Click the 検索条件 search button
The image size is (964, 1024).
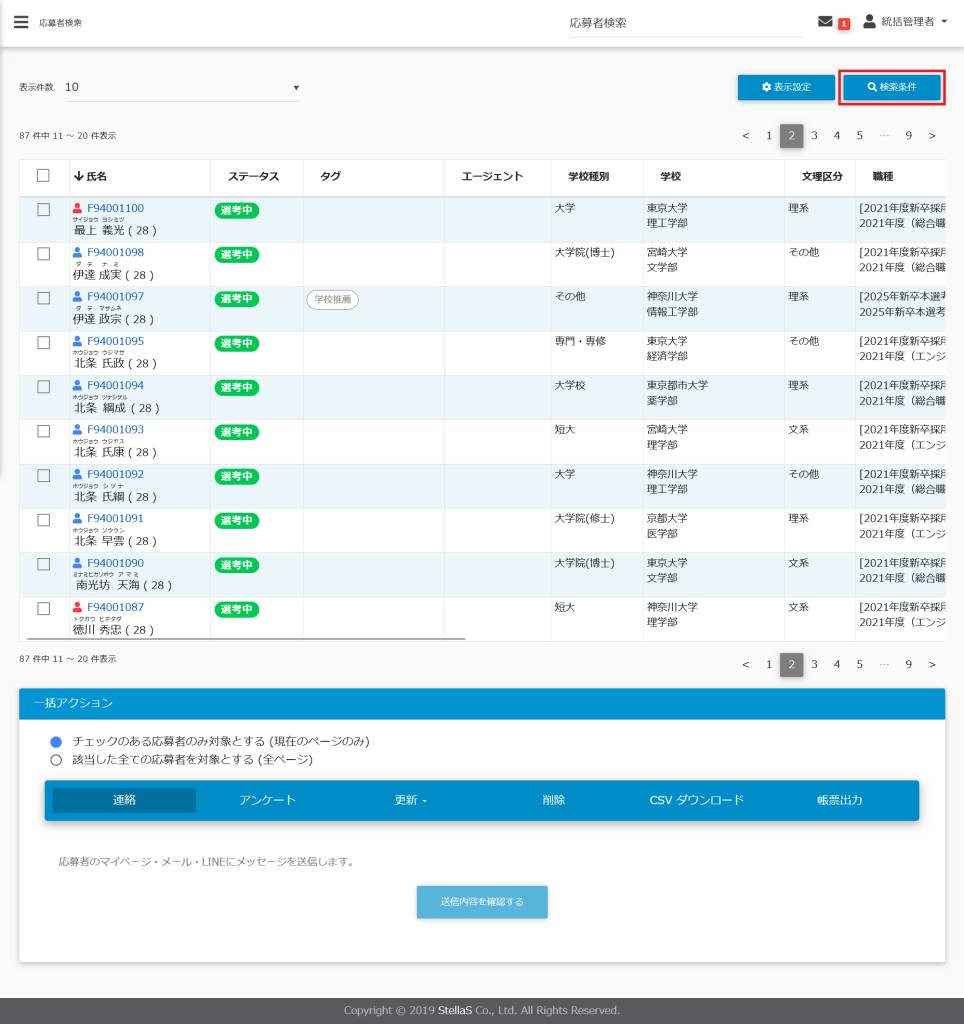[x=891, y=88]
